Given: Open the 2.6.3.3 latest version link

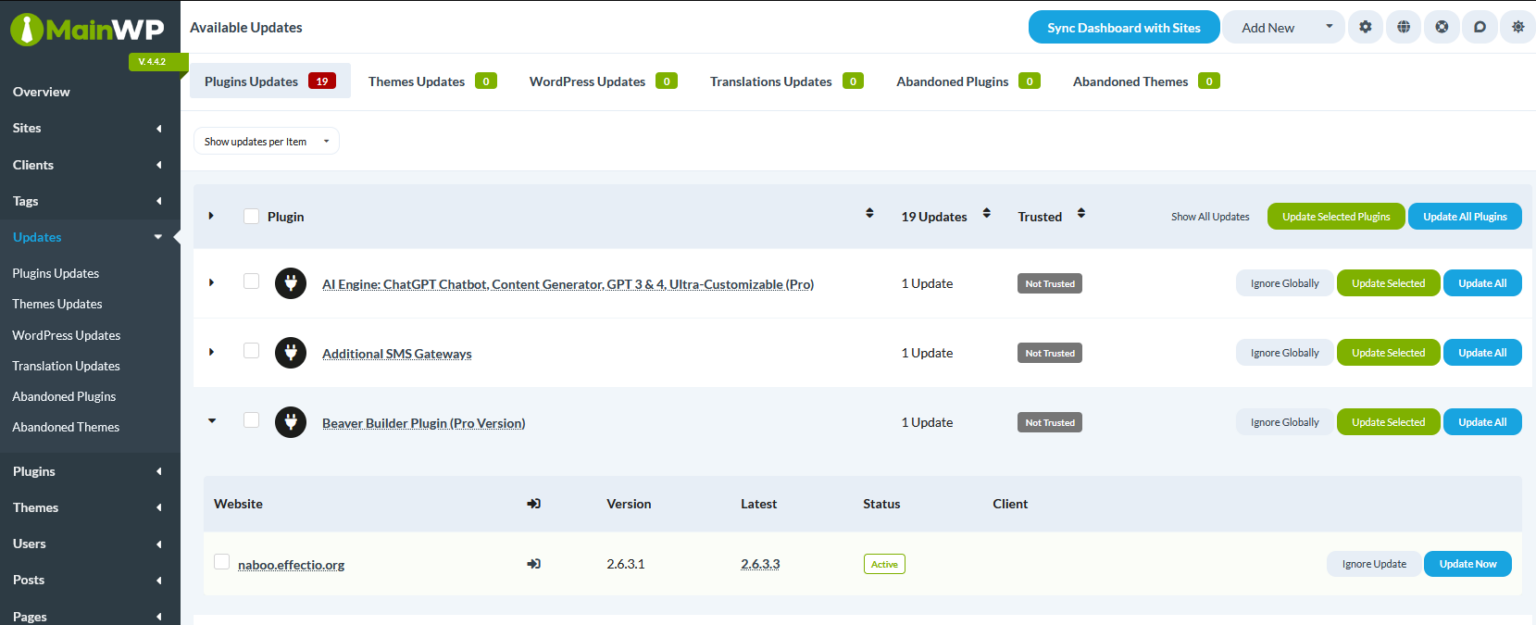Looking at the screenshot, I should (x=759, y=564).
